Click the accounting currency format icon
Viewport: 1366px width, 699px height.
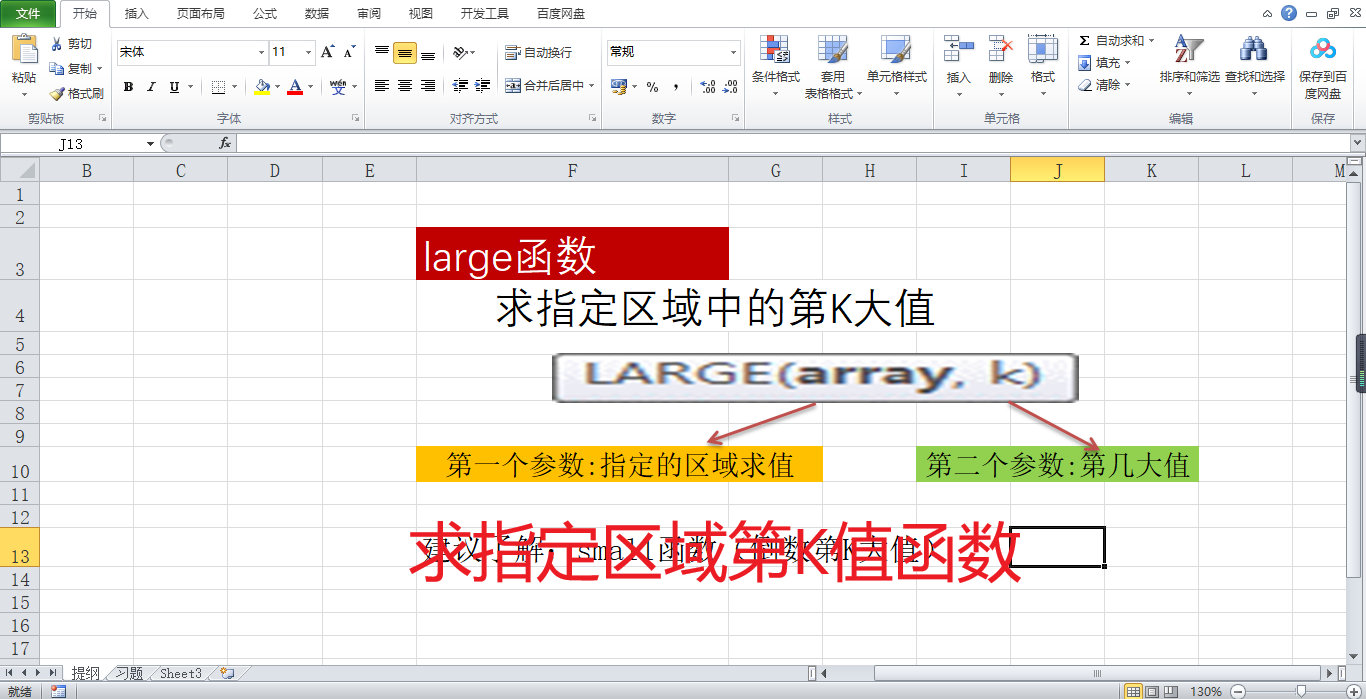619,87
